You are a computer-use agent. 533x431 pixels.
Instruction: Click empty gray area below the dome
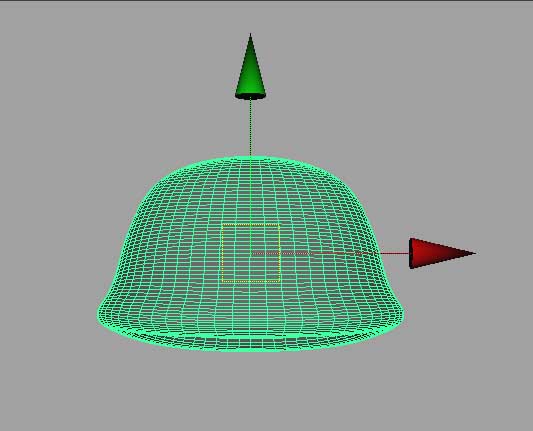(x=251, y=391)
